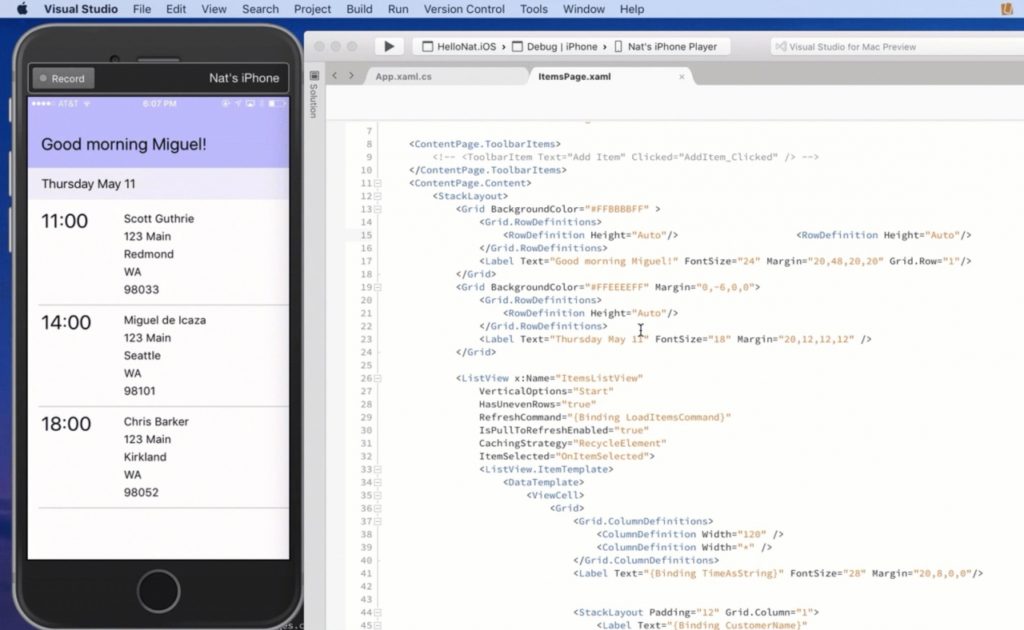Screen dimensions: 1024x630
Task: Select the HelloNat.iOS startup project
Action: [x=459, y=47]
